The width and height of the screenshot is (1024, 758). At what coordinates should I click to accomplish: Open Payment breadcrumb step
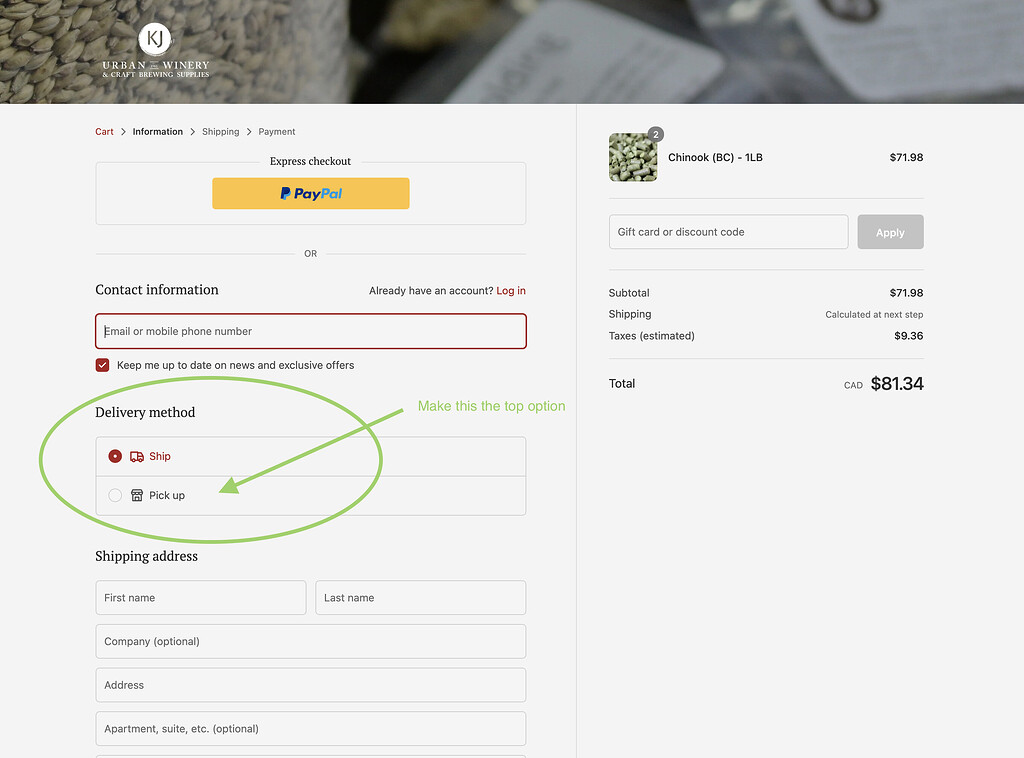277,132
